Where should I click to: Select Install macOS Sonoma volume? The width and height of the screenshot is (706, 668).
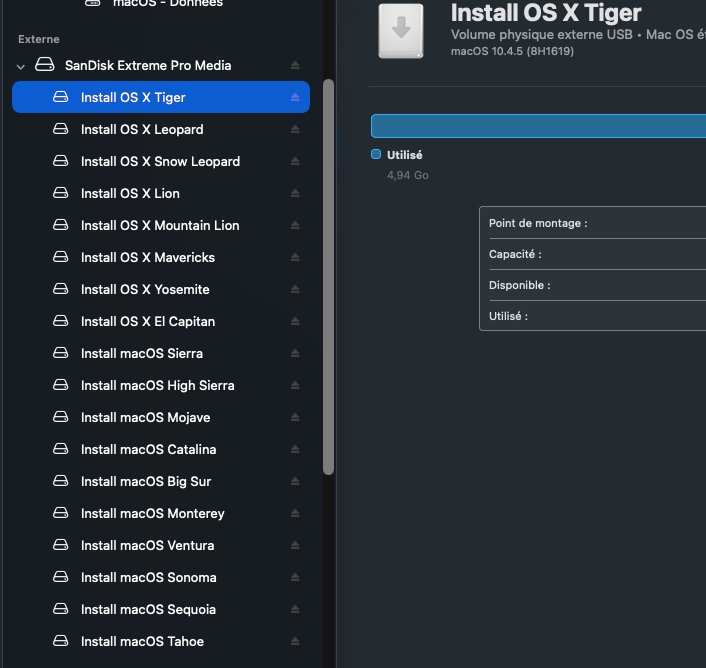[x=161, y=578]
